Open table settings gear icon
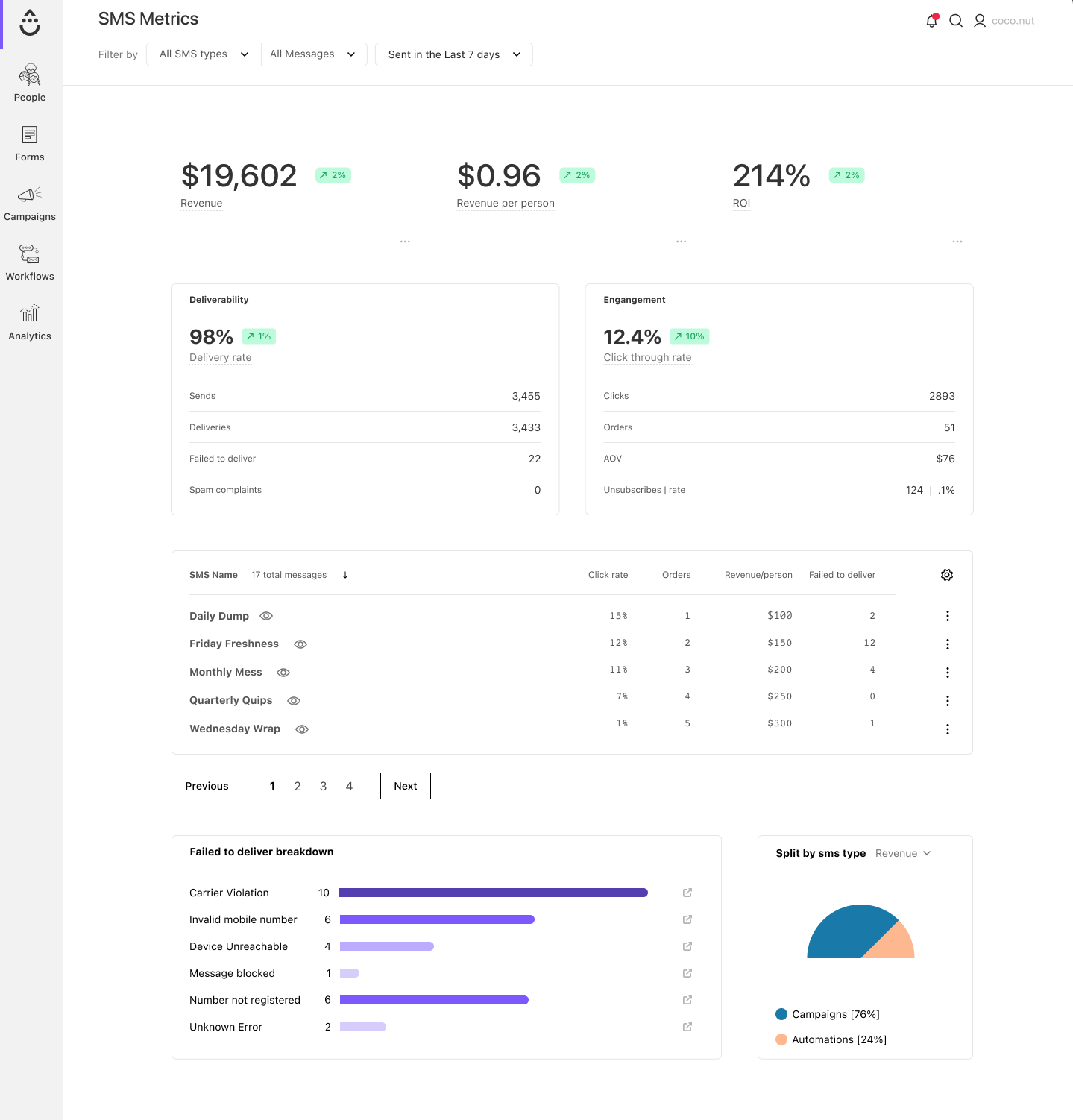Screen dimensions: 1073x1120 tap(947, 575)
